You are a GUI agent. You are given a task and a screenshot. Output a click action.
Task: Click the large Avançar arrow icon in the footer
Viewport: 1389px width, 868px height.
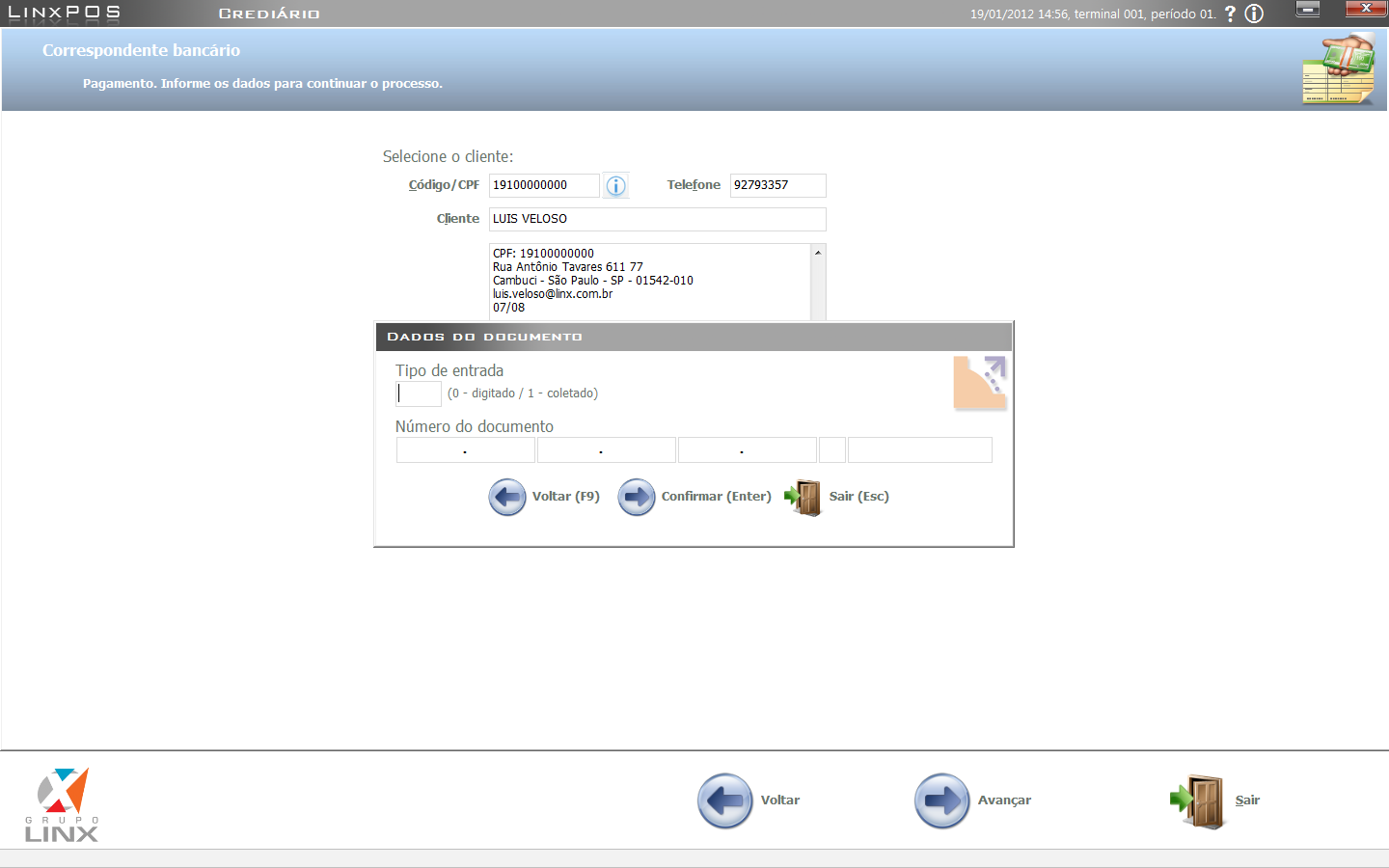coord(941,800)
